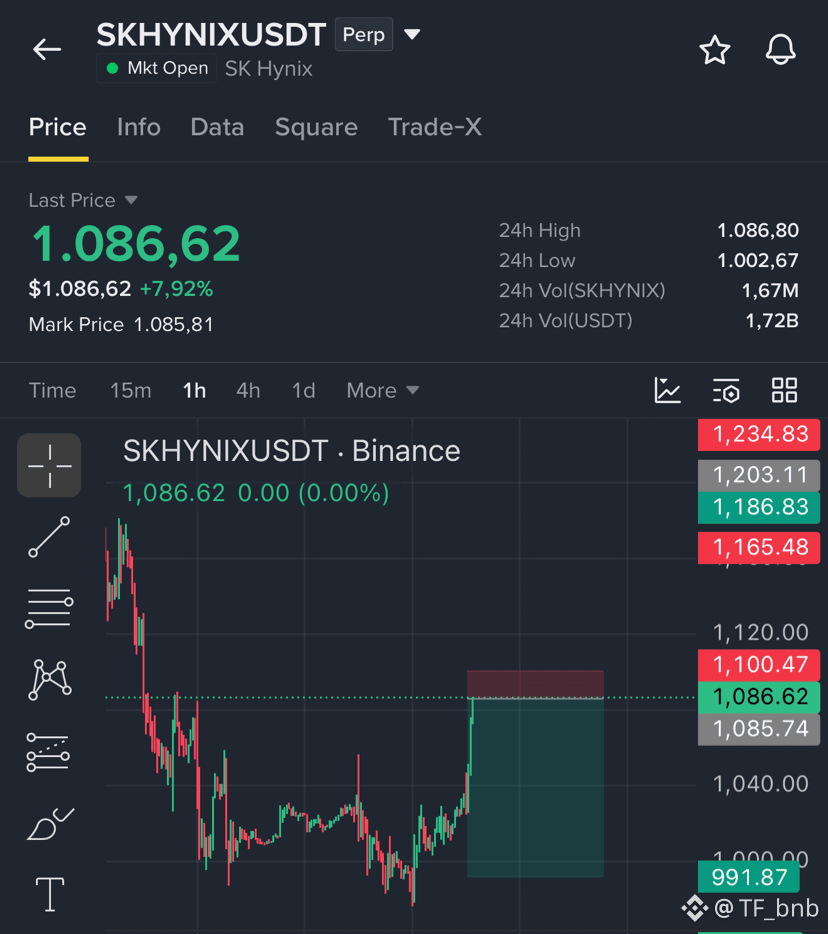828x934 pixels.
Task: Tap the 1,040.00 axis price level
Action: [x=761, y=784]
